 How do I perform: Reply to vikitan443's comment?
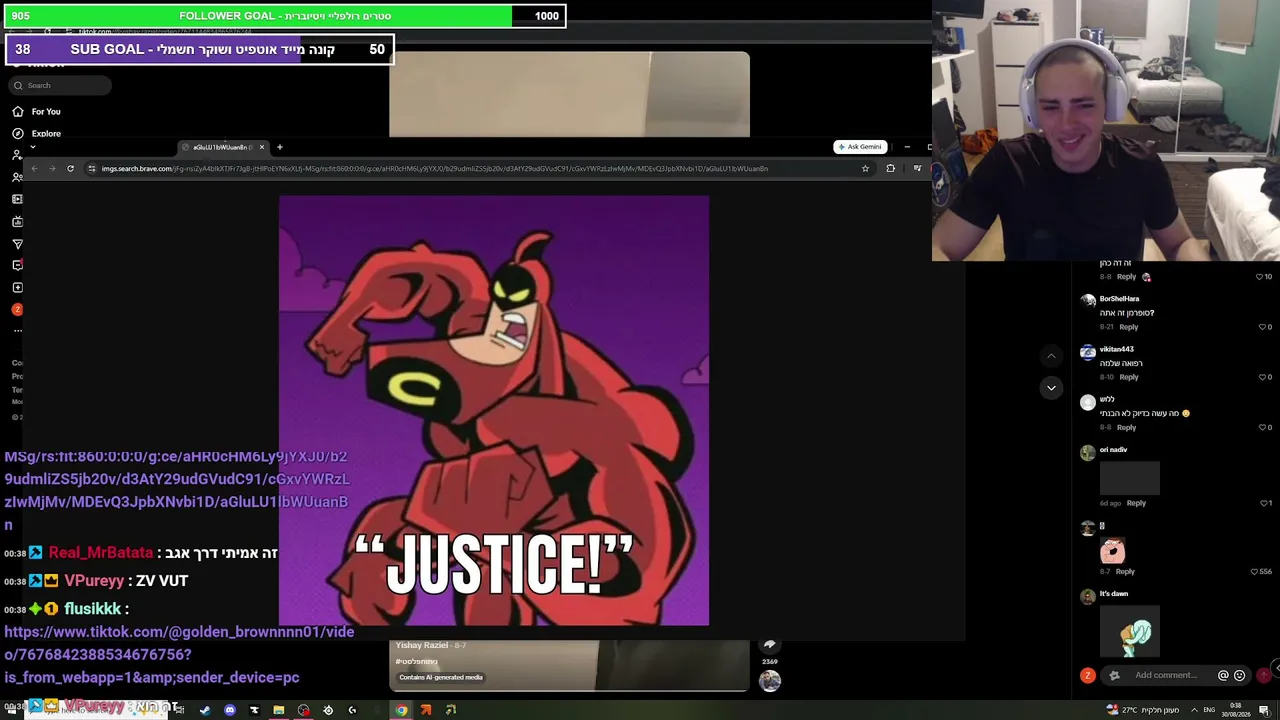(x=1129, y=377)
